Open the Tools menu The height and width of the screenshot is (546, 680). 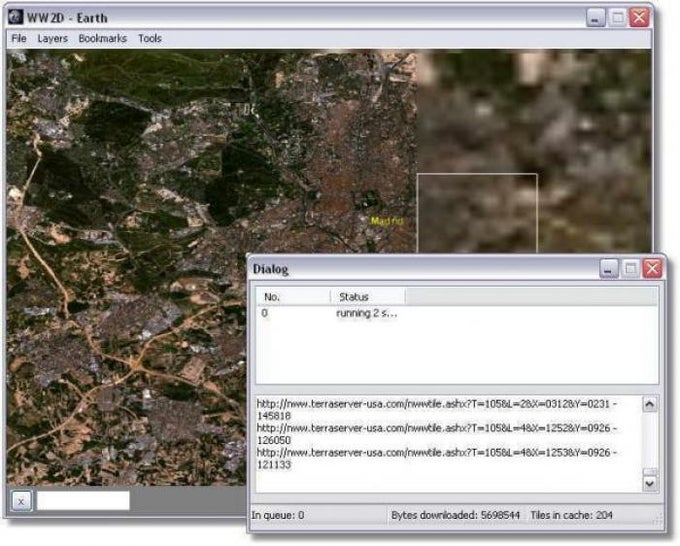pyautogui.click(x=150, y=39)
